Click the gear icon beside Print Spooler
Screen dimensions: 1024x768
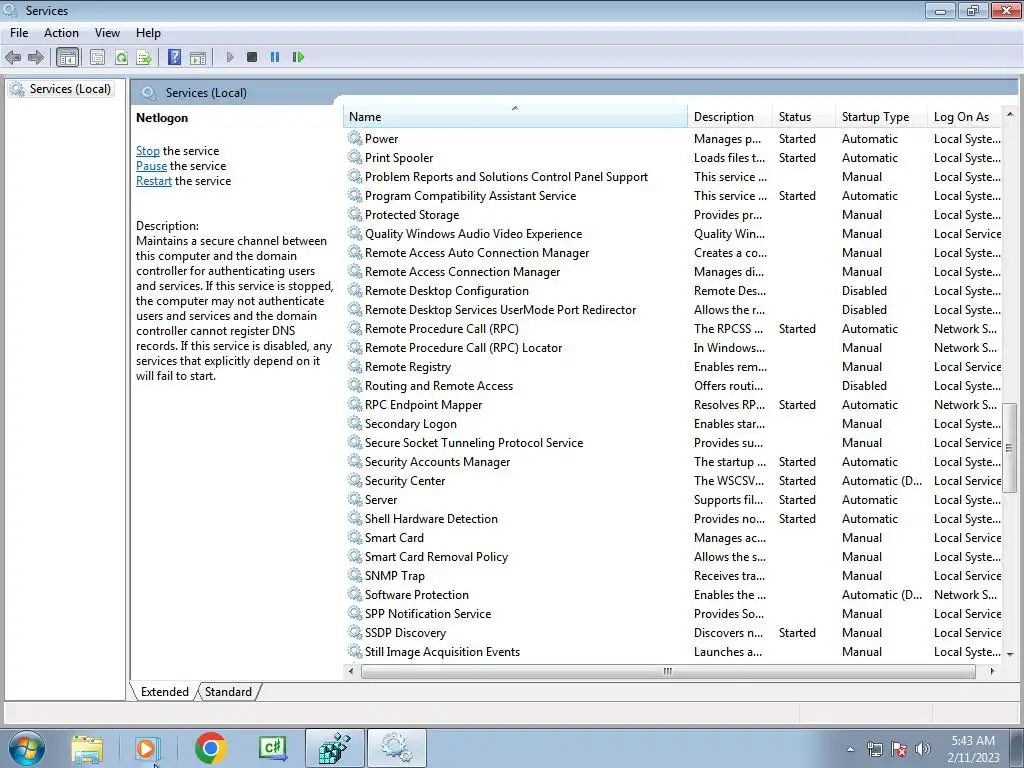pyautogui.click(x=355, y=157)
